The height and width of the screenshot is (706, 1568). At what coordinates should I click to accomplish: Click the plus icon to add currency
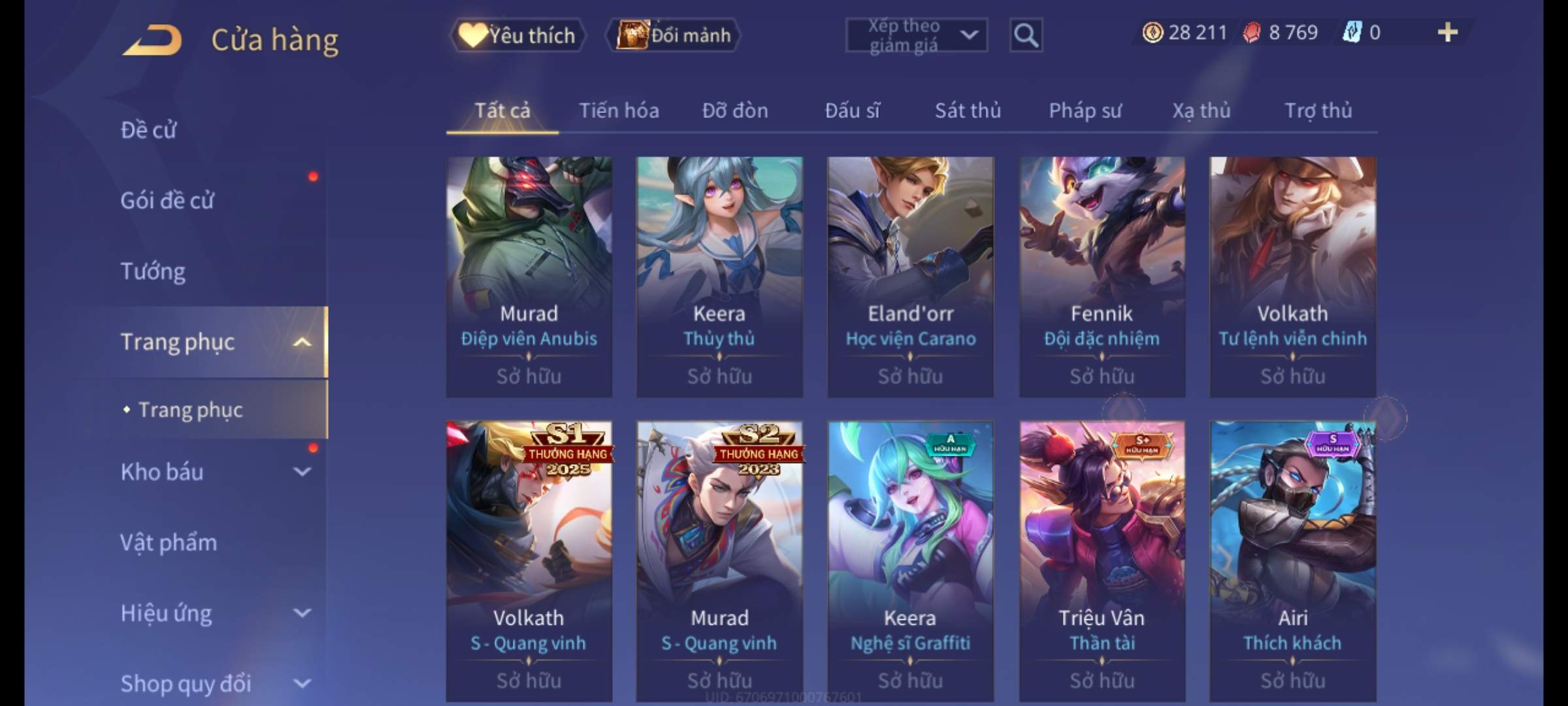[1448, 32]
